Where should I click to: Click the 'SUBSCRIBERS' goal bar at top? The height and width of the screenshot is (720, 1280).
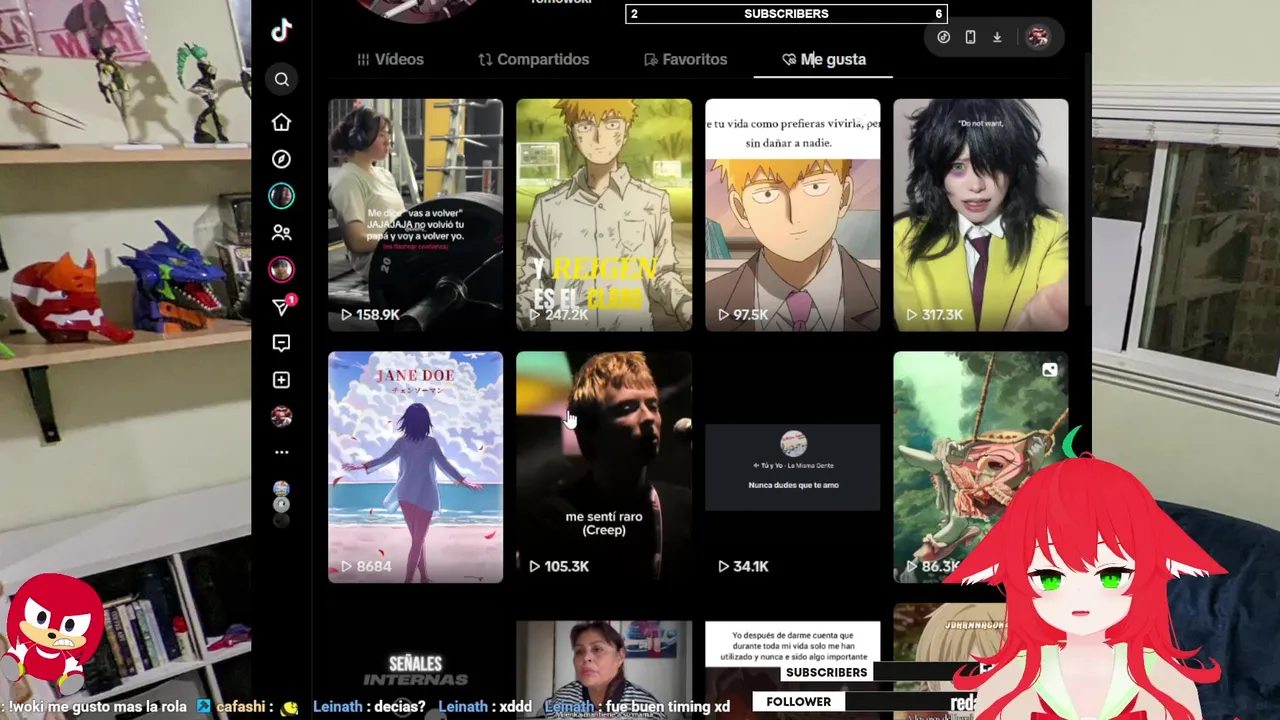[786, 14]
